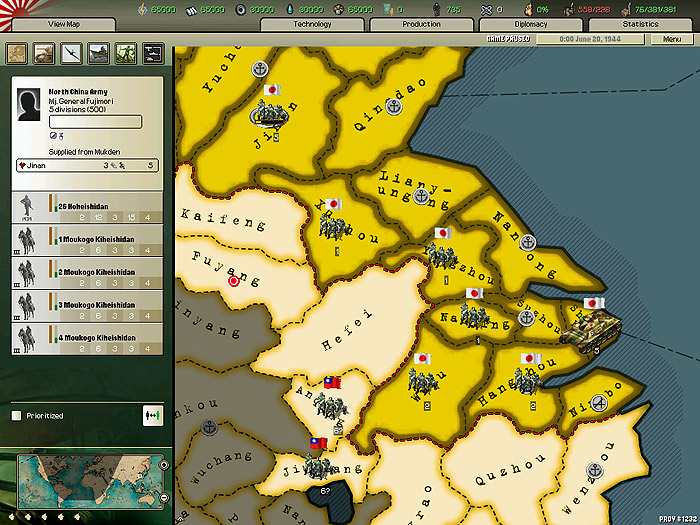The height and width of the screenshot is (525, 700).
Task: Click the naval units warship icon
Action: [99, 53]
